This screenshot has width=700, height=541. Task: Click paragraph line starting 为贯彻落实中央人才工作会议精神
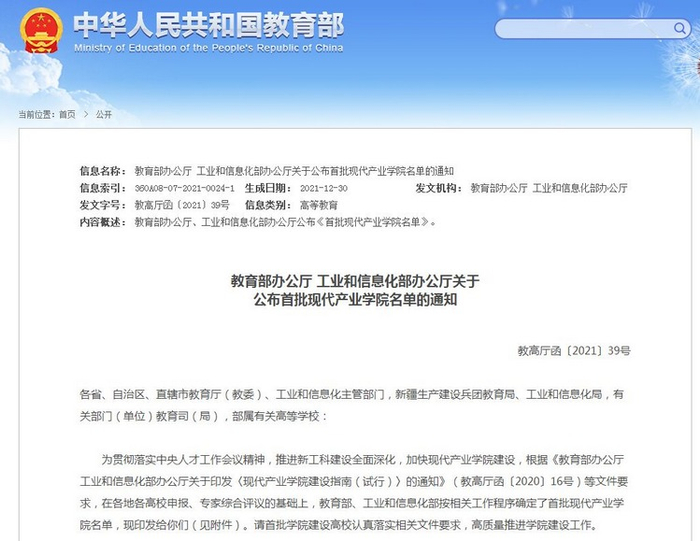(363, 460)
